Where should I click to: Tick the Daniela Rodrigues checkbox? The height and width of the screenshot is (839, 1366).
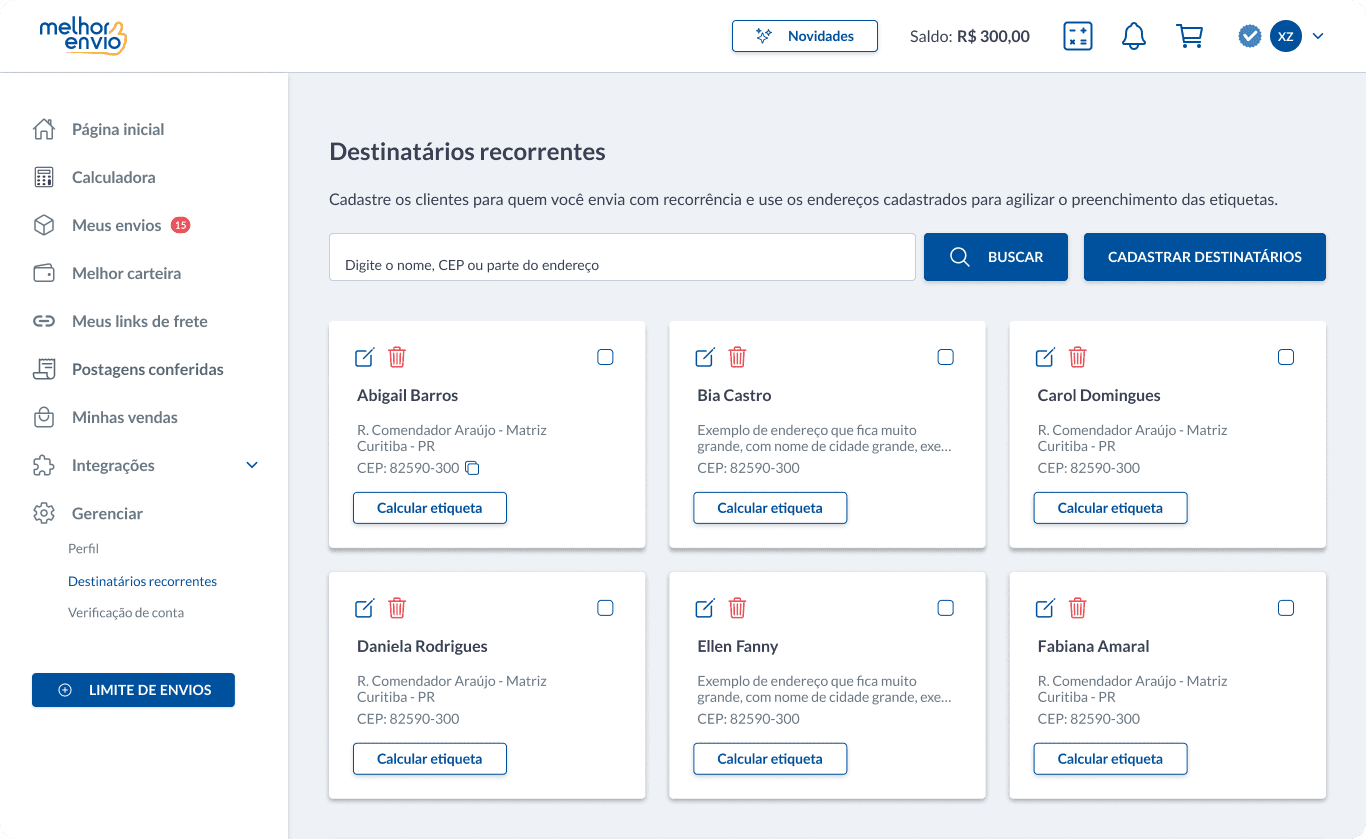point(605,608)
